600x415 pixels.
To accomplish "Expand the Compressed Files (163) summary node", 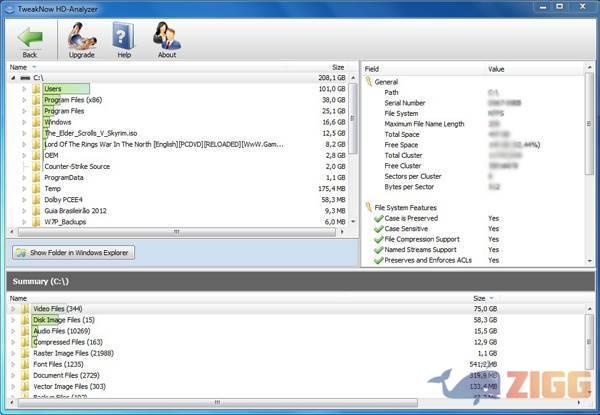I will [13, 342].
